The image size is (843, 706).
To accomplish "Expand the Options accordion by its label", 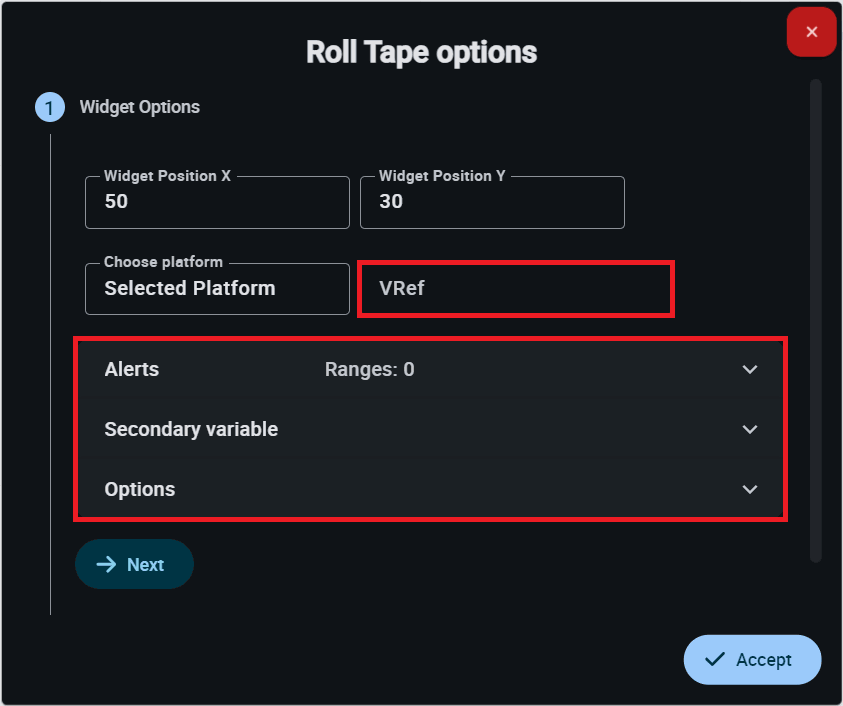I will pos(140,489).
